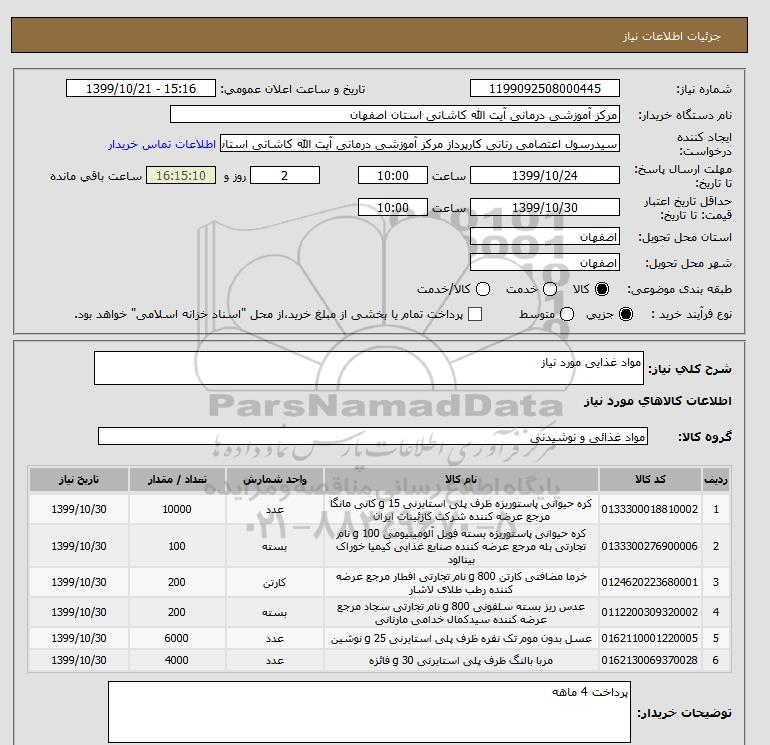Click the ردیف column header
Image resolution: width=770 pixels, height=745 pixels.
click(x=716, y=479)
